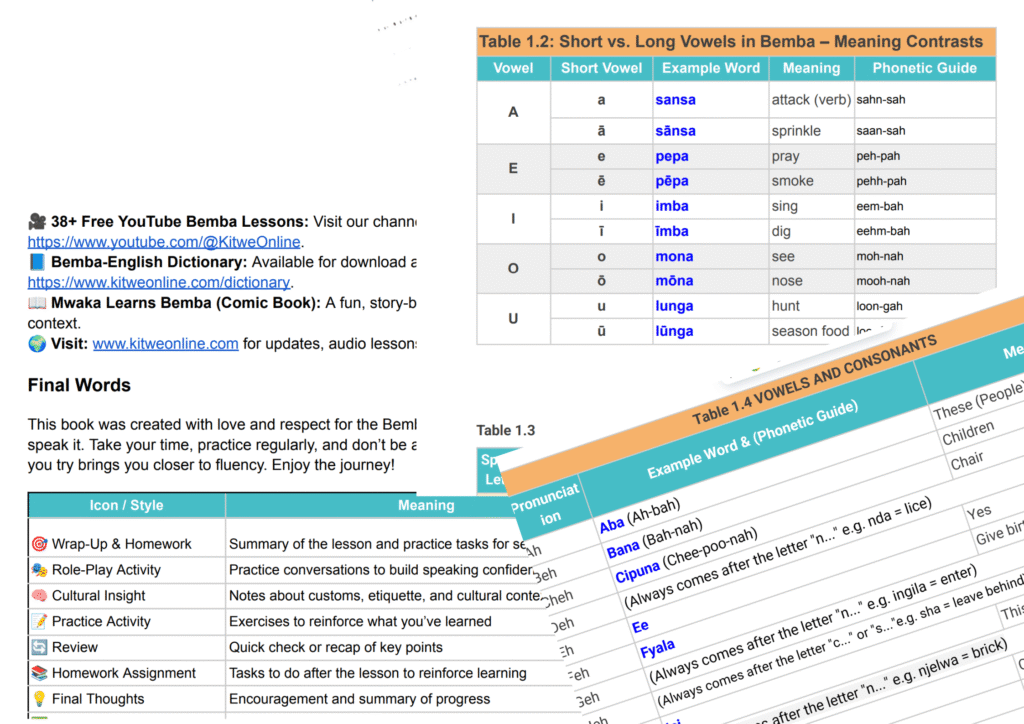Click the example word 'imba'
Screen dimensions: 1024x724
click(672, 206)
